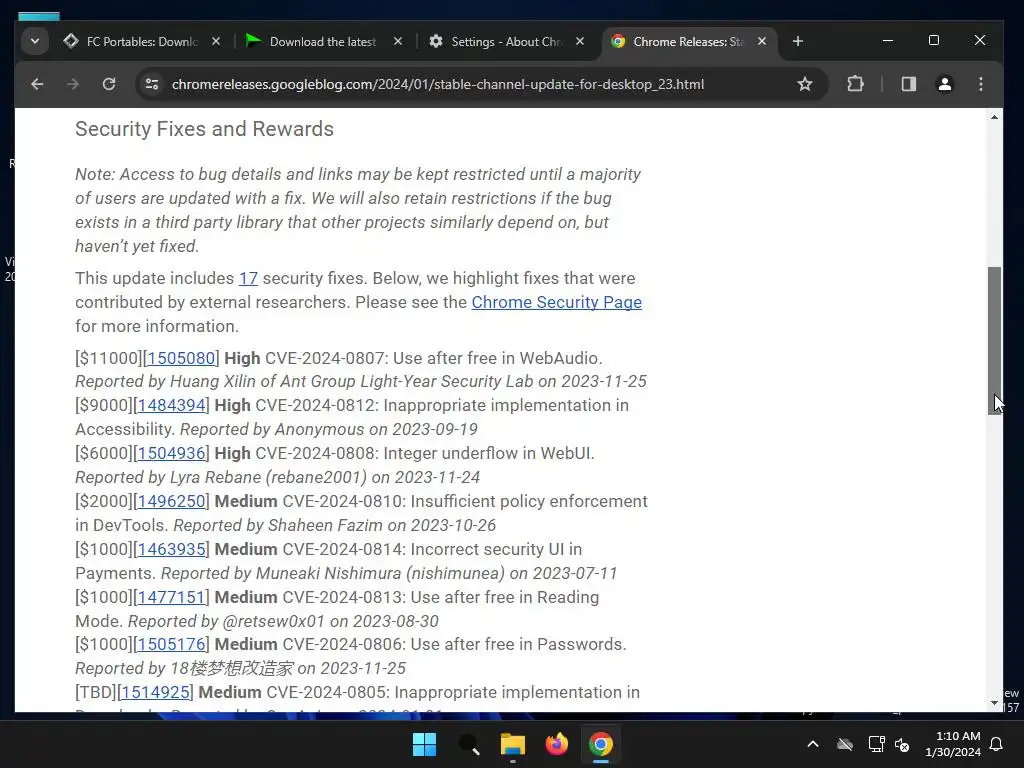Go back to the previous page
Screen dimensions: 1024x768
coord(37,84)
